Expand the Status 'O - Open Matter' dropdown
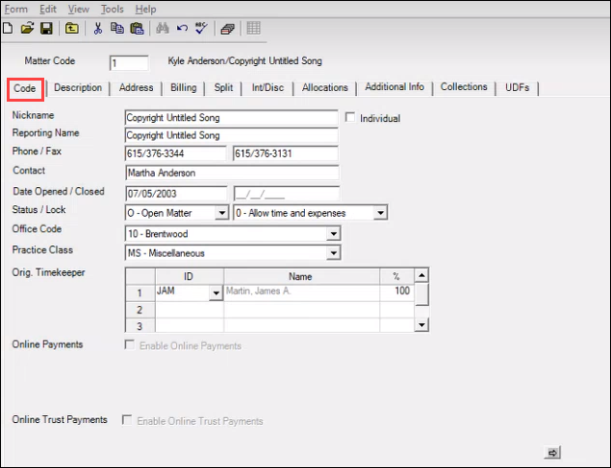611x468 pixels. click(221, 213)
